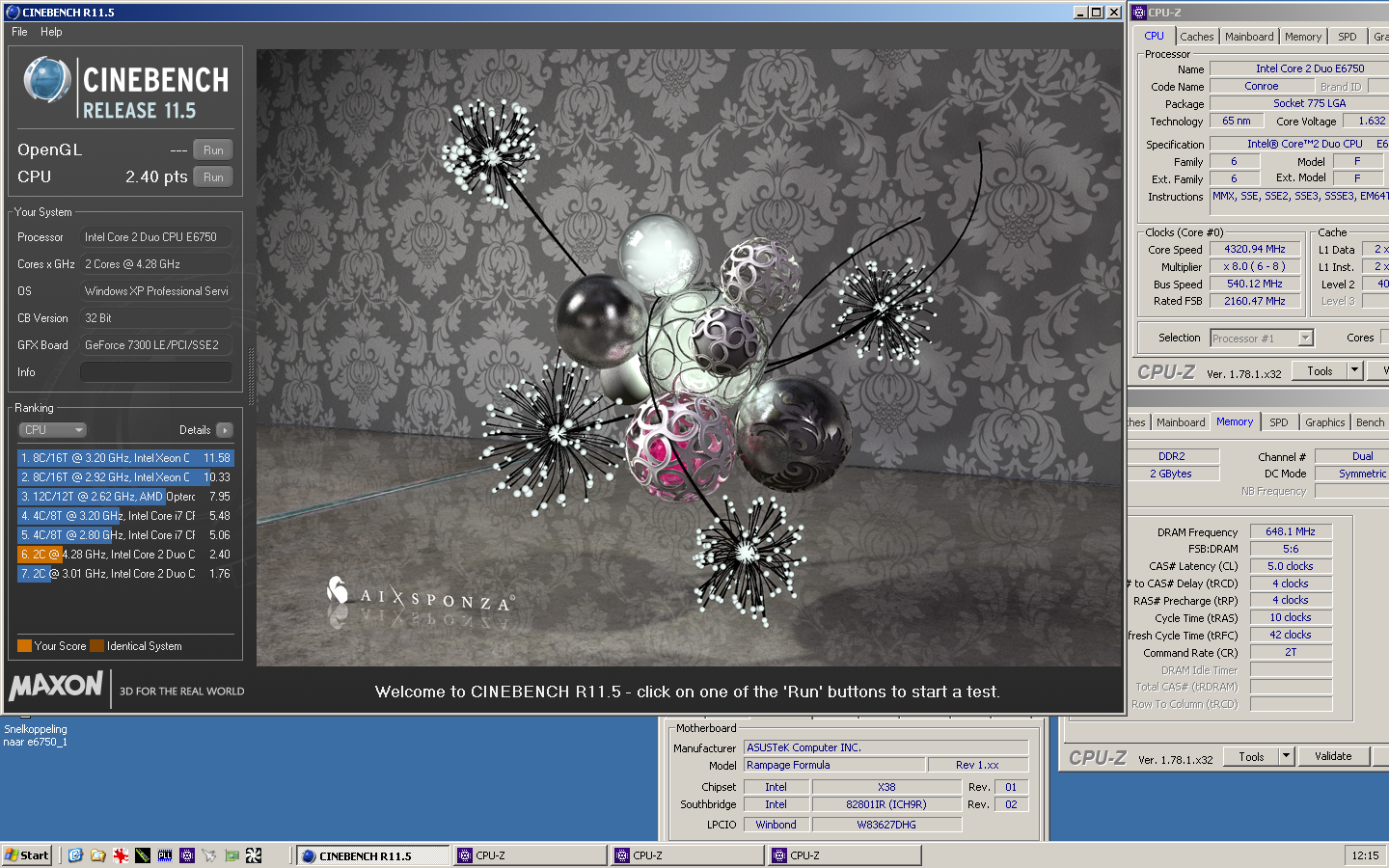
Task: Select ranking row 2C @ 3.01 GHz Core 2 Duo
Action: click(124, 574)
